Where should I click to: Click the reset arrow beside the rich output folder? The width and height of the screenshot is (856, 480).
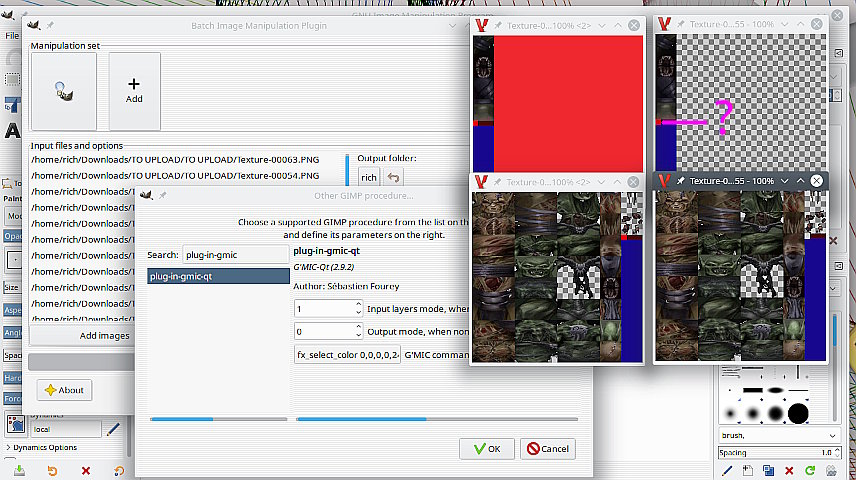pos(393,177)
